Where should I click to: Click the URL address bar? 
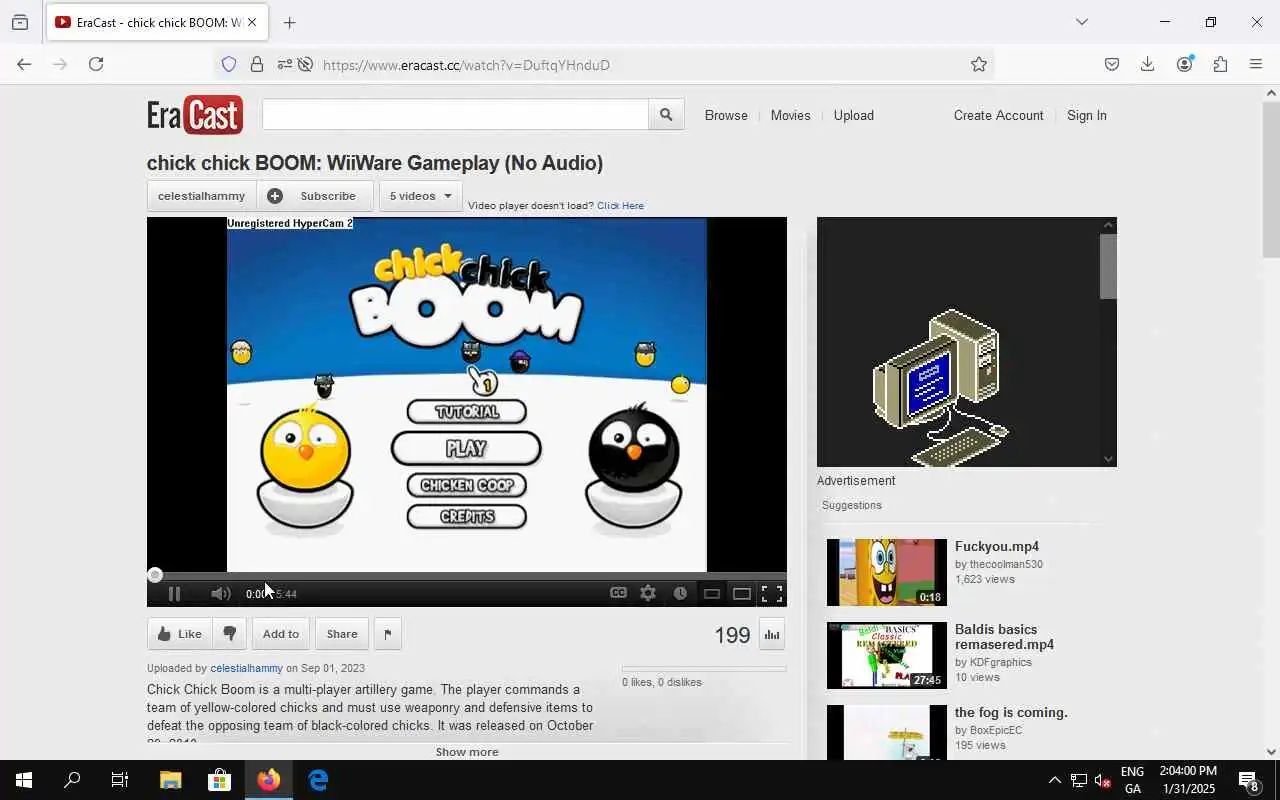click(x=640, y=65)
